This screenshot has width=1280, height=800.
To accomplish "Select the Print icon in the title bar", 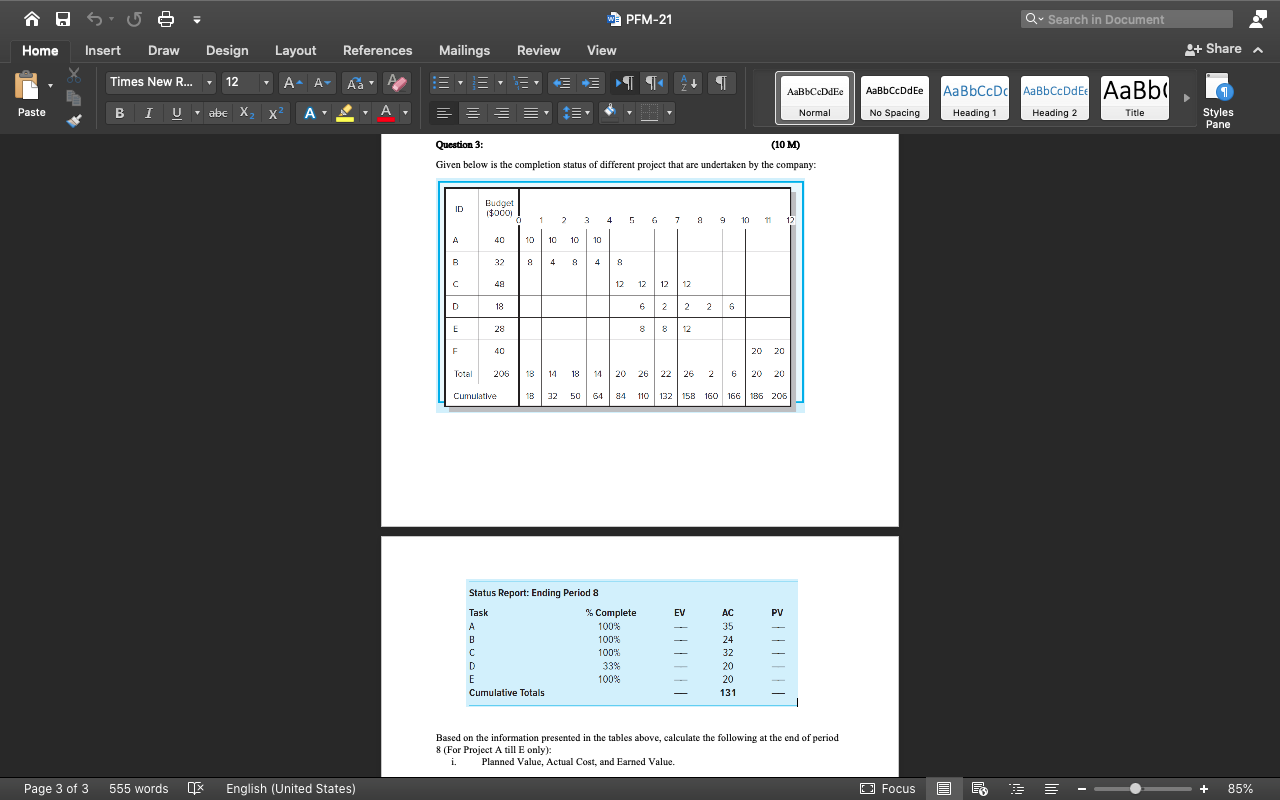I will 166,18.
